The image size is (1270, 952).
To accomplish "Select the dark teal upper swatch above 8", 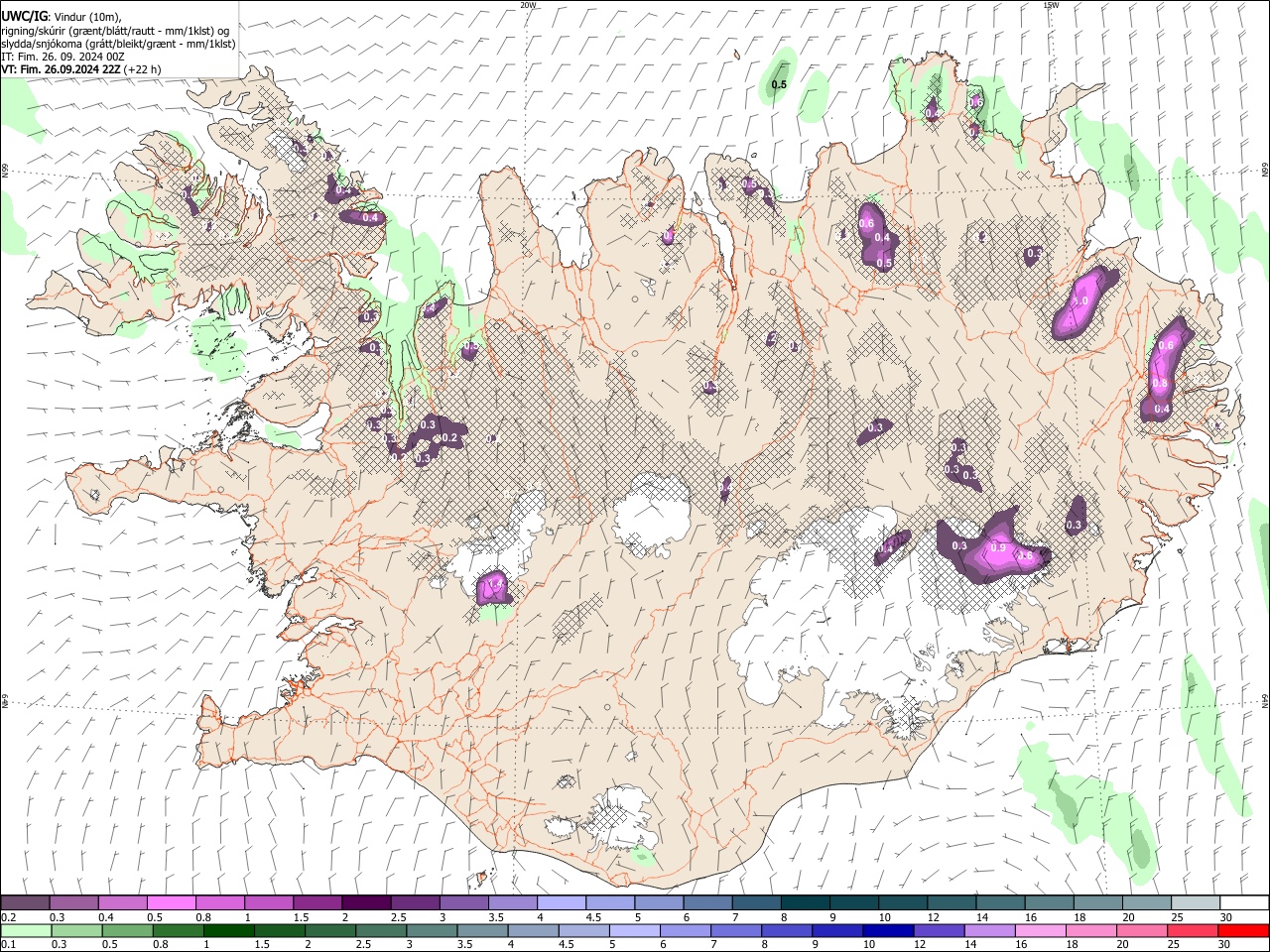I will [x=805, y=903].
